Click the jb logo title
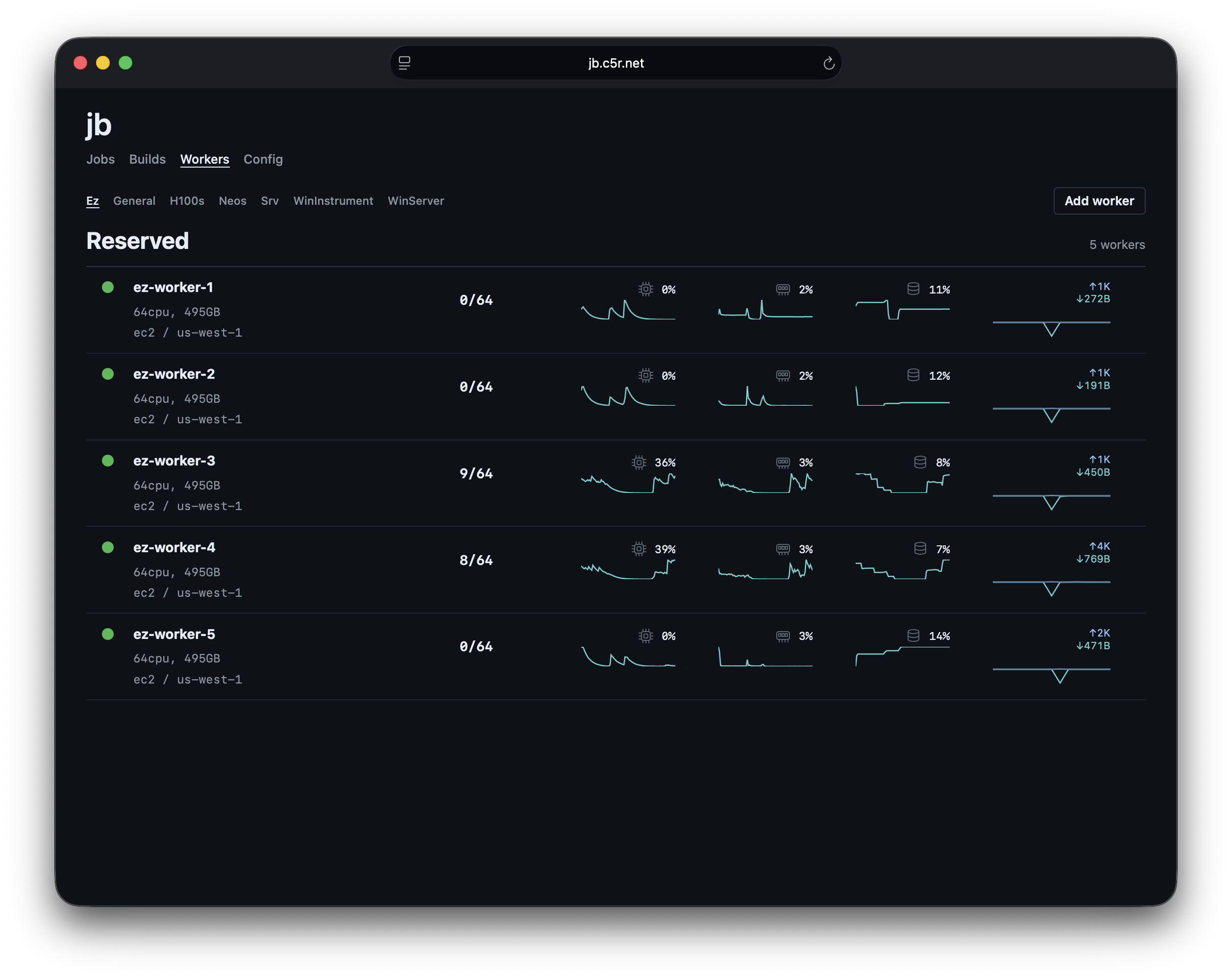The width and height of the screenshot is (1232, 979). 99,126
